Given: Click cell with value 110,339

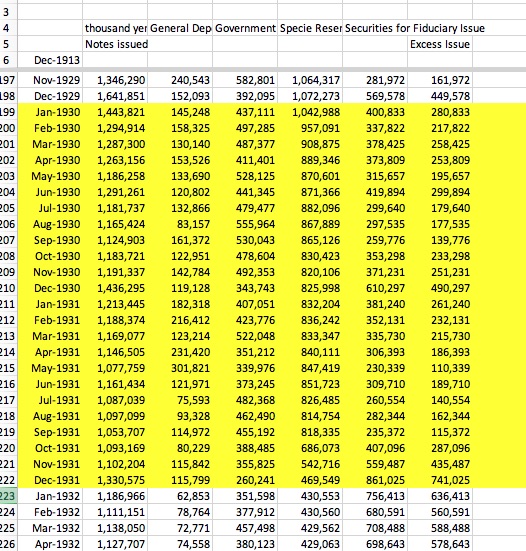Looking at the screenshot, I should (440, 368).
